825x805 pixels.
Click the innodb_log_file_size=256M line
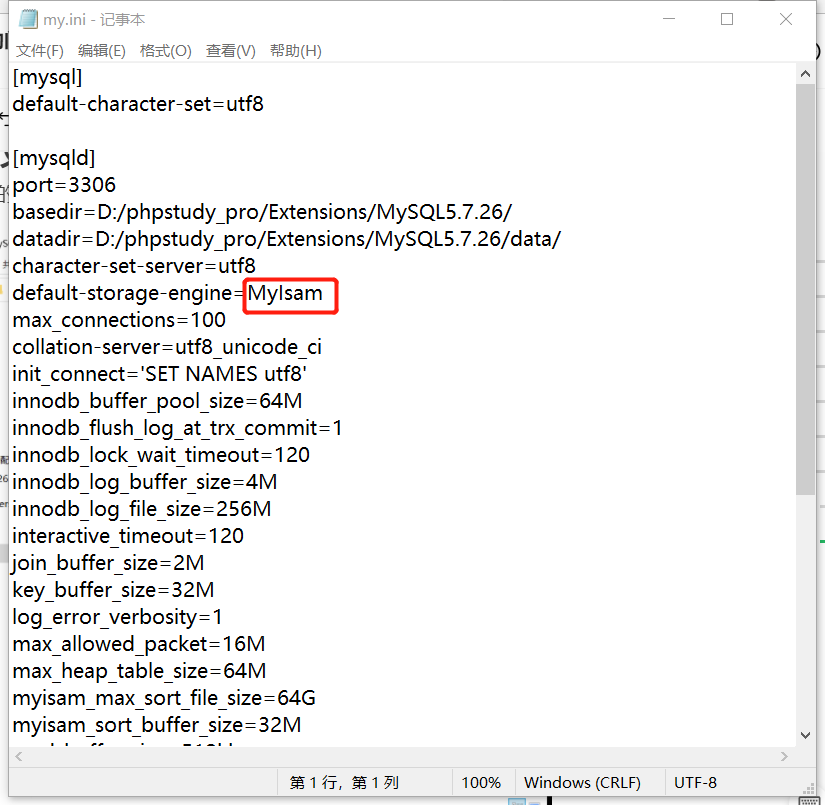142,509
